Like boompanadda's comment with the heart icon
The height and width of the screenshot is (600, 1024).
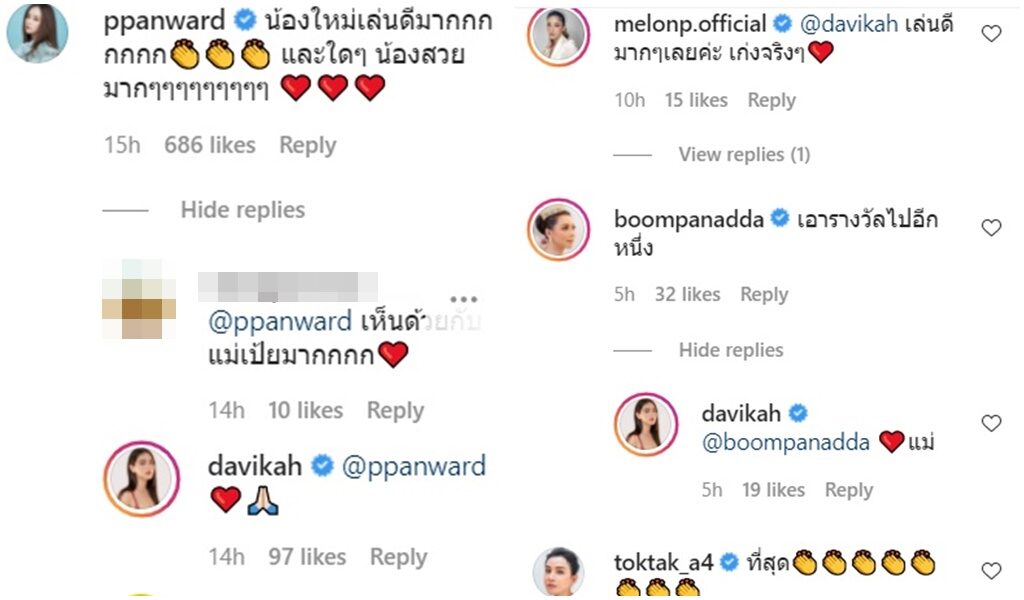coord(991,227)
